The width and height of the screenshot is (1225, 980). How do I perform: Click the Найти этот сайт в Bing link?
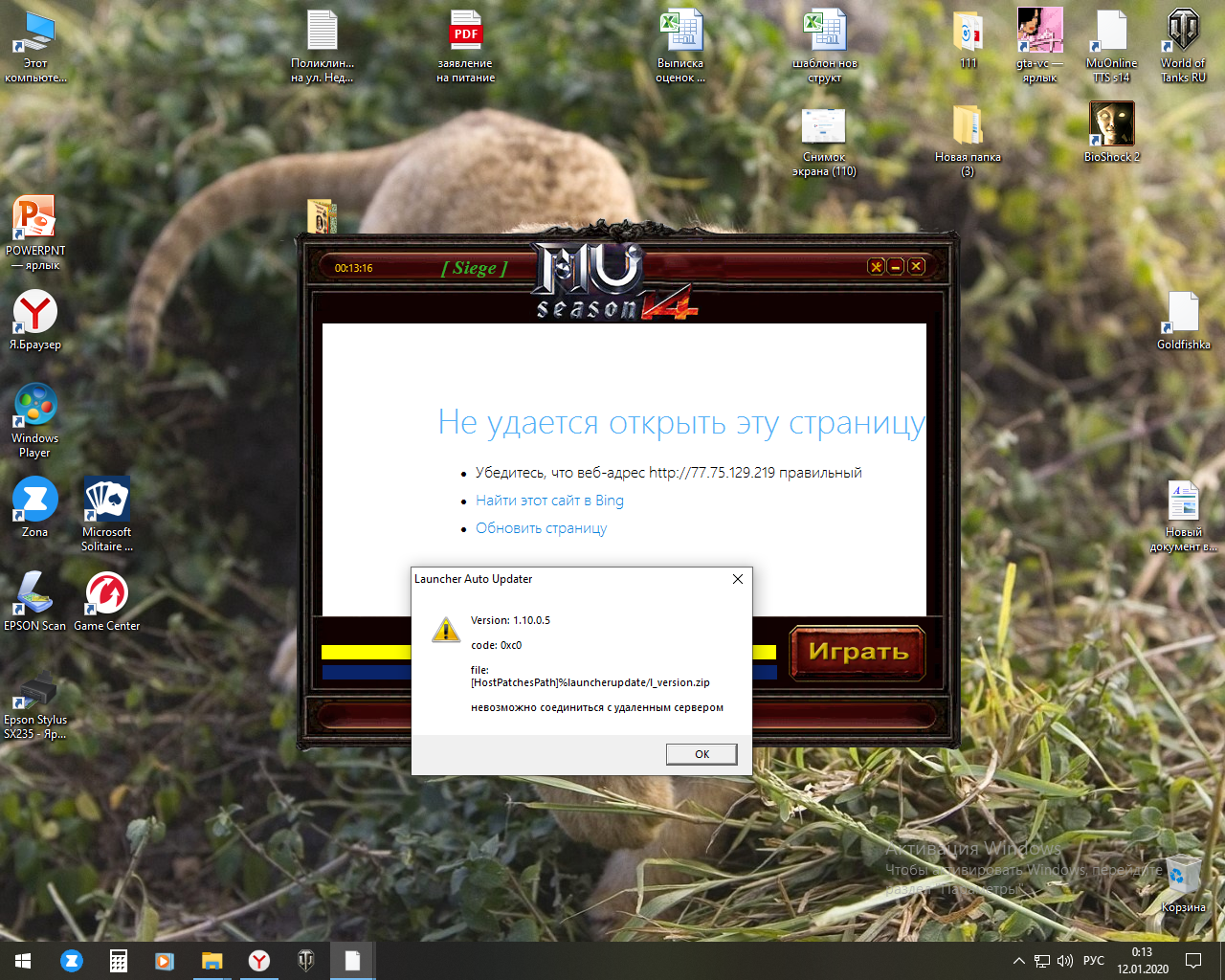tap(549, 501)
